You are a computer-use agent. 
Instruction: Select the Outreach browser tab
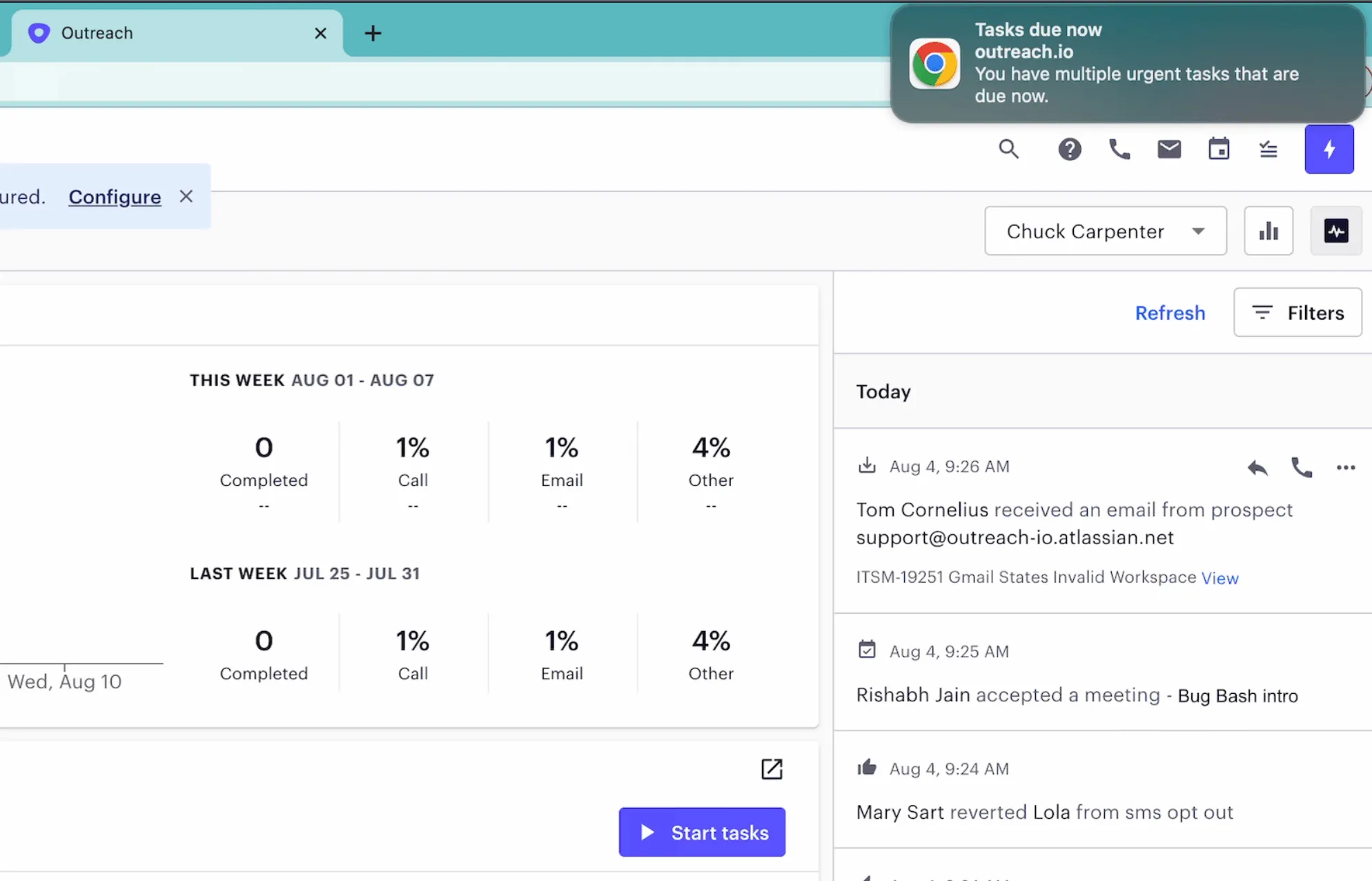click(x=166, y=33)
